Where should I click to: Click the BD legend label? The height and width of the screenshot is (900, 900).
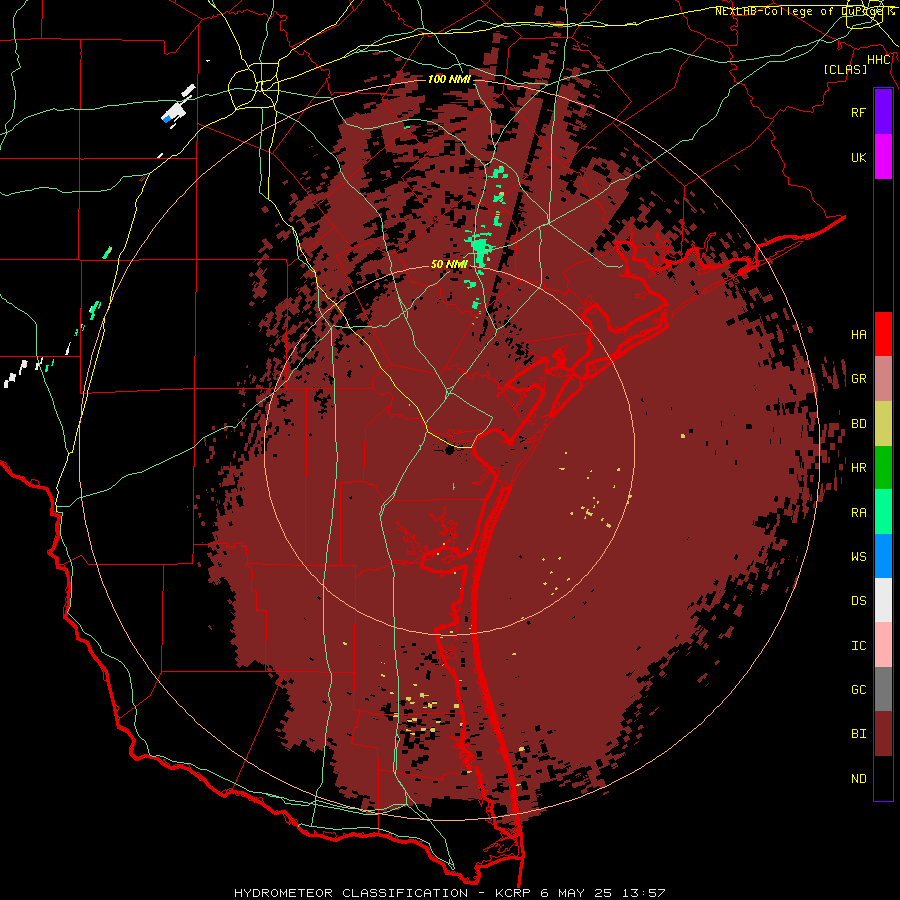click(858, 424)
